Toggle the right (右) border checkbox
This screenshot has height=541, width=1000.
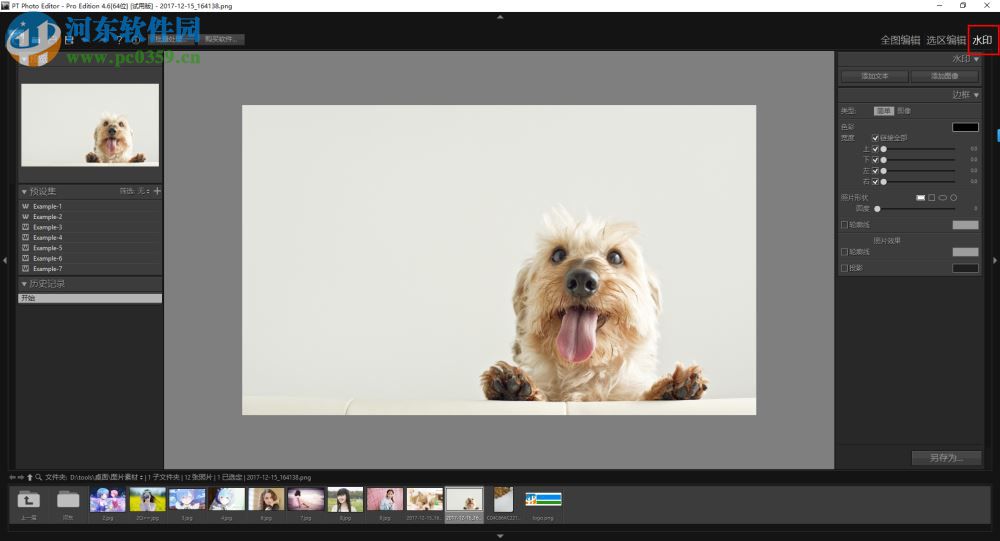pyautogui.click(x=875, y=181)
